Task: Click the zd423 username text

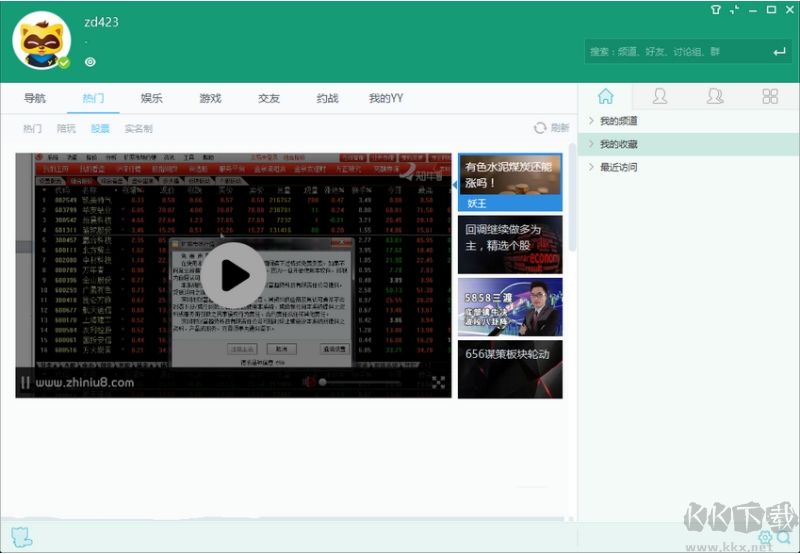Action: [x=102, y=22]
